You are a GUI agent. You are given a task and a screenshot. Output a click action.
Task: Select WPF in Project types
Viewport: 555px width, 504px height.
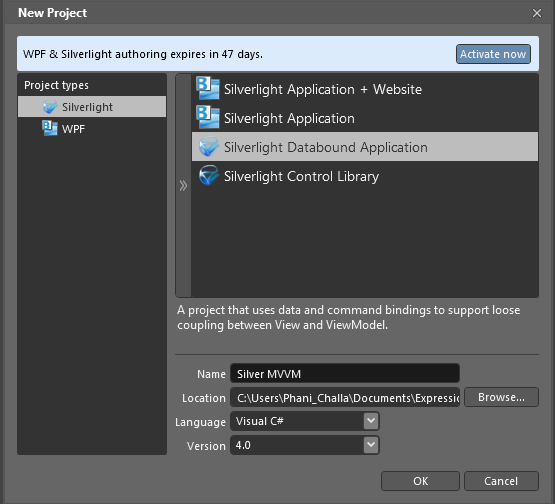pos(92,128)
